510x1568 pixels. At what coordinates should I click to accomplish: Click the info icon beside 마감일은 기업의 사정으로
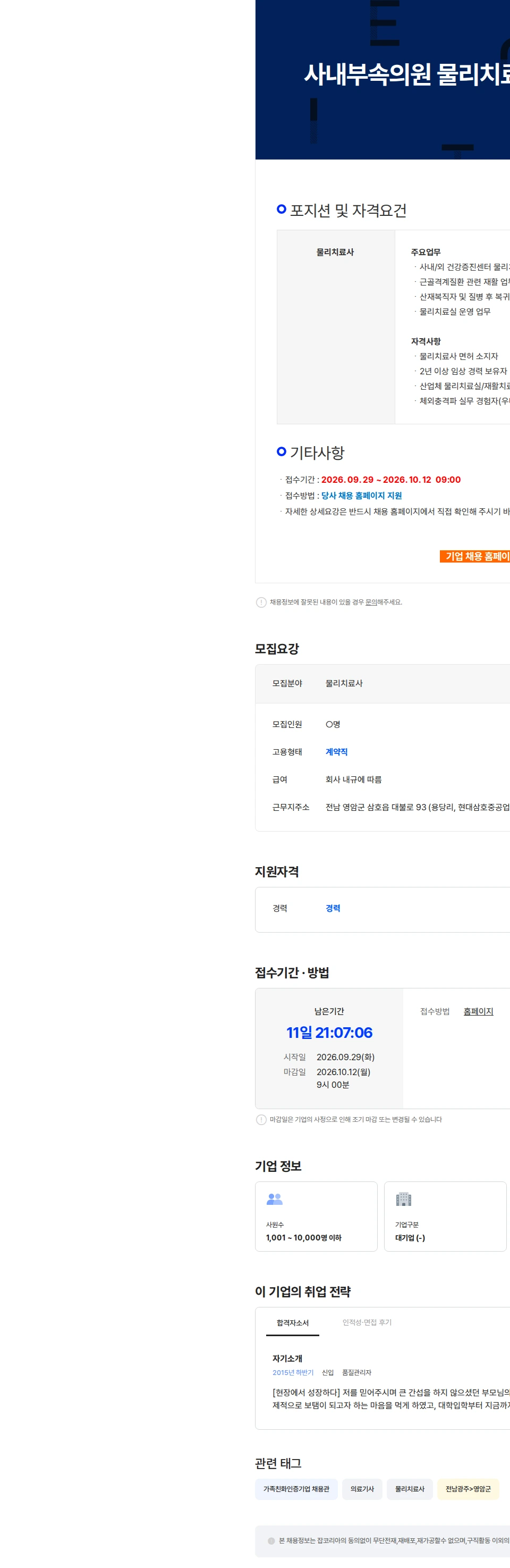(261, 1119)
